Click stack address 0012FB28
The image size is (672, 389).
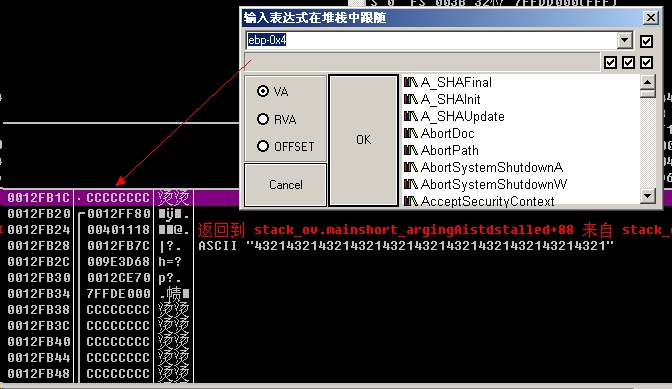(38, 246)
